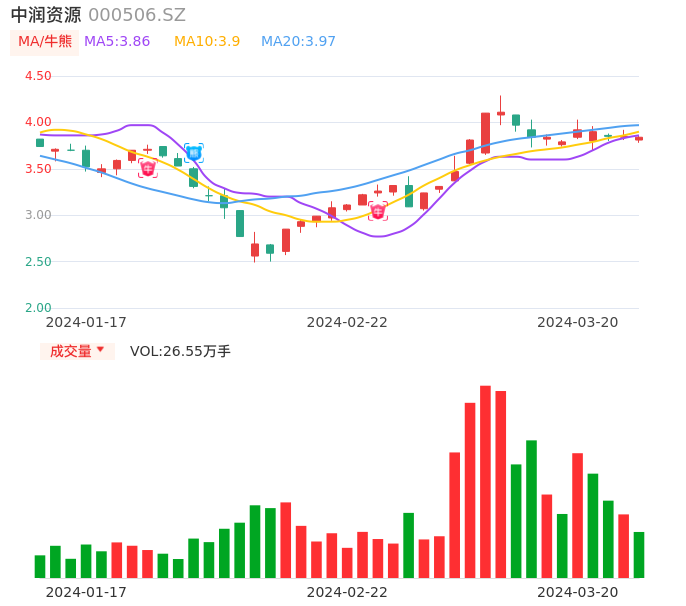Screen dimensions: 686x606
Task: Click the tallest red volume bar
Action: [x=485, y=482]
